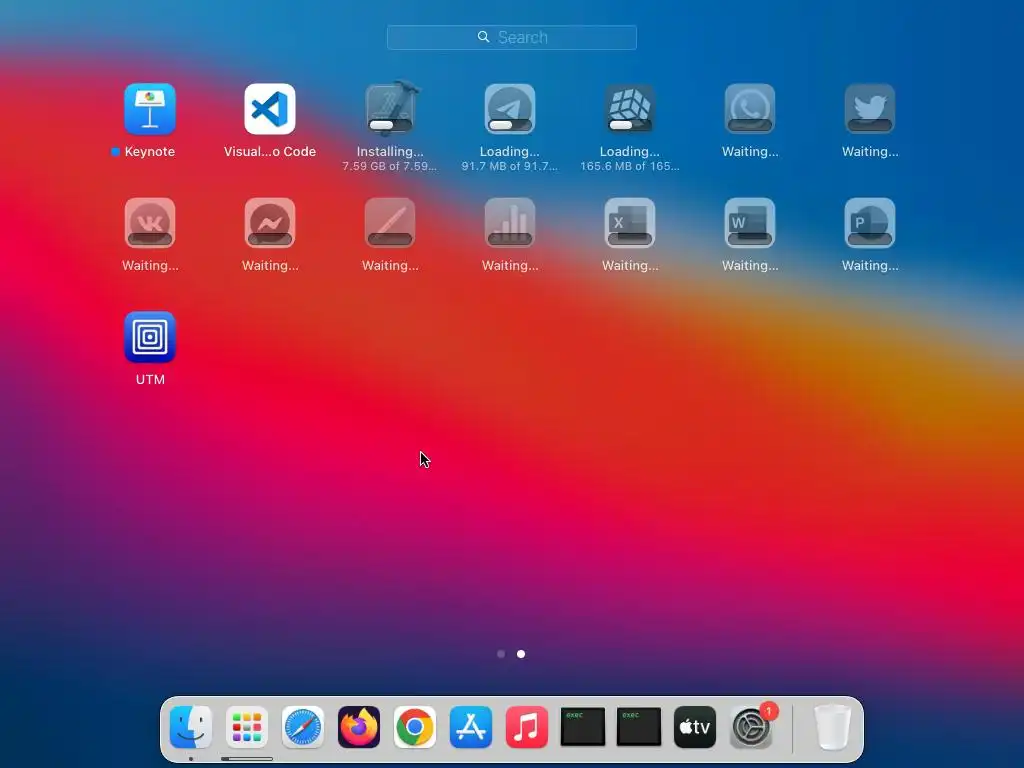Click the "165.6 MB of 165..." size text

pyautogui.click(x=630, y=167)
